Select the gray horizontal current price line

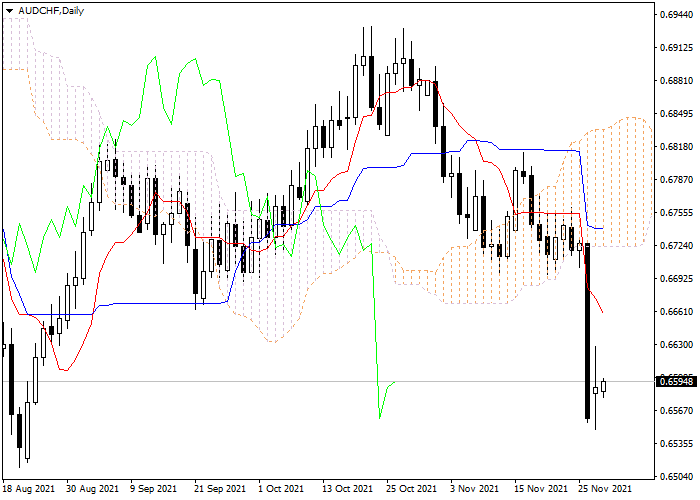[328, 382]
